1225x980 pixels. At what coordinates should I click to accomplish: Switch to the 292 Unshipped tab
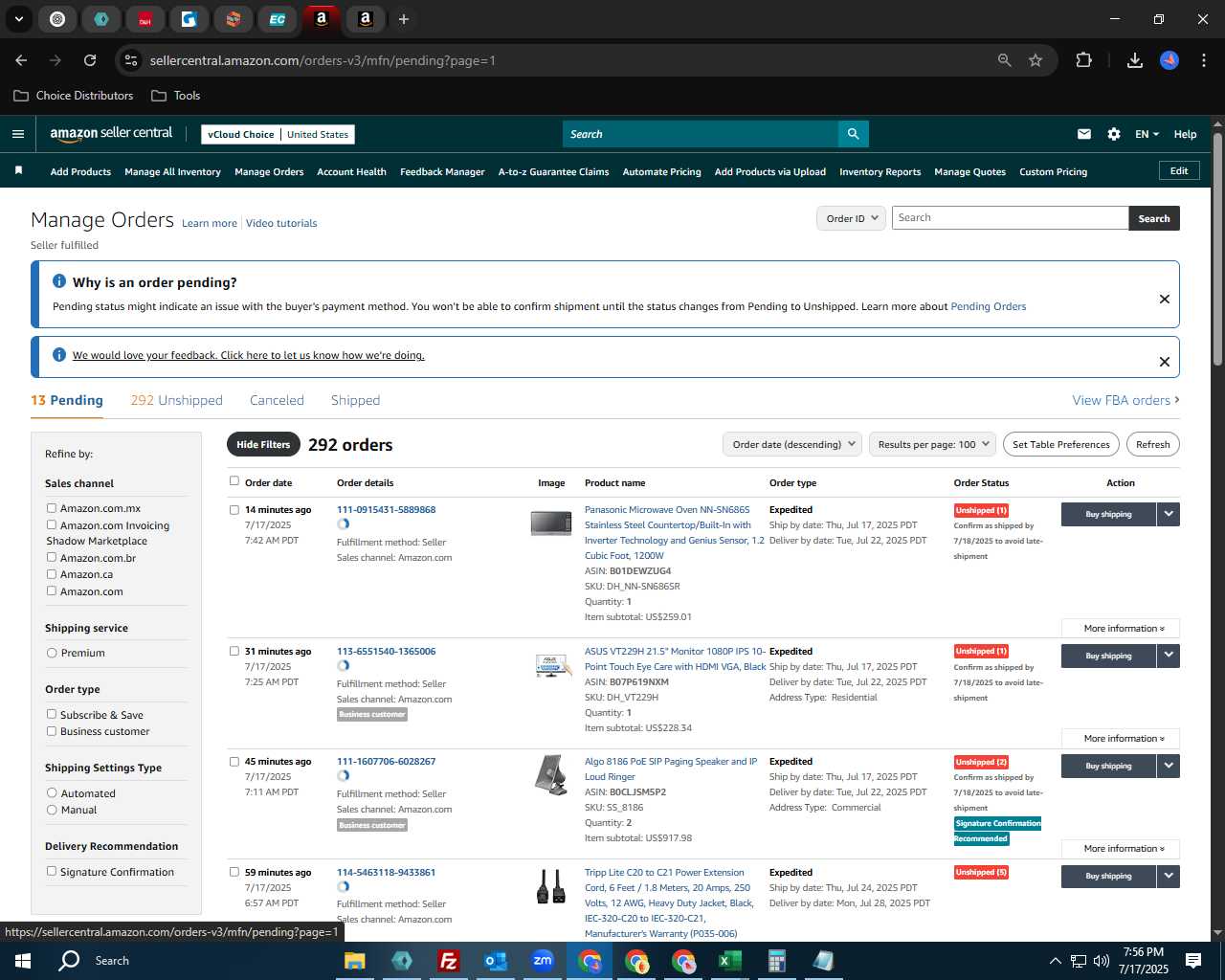177,400
